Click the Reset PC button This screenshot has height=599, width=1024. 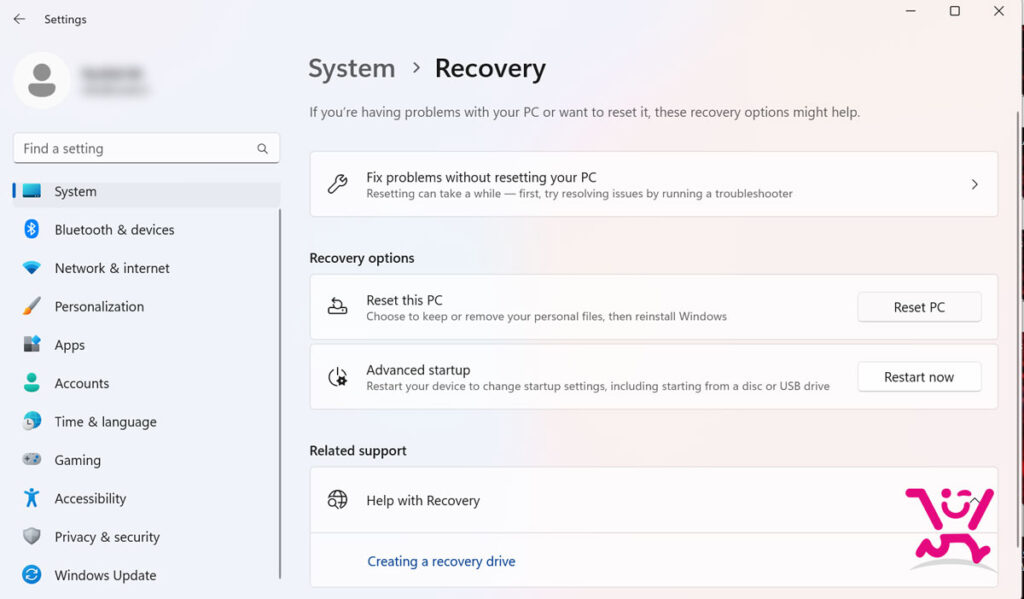click(x=919, y=307)
